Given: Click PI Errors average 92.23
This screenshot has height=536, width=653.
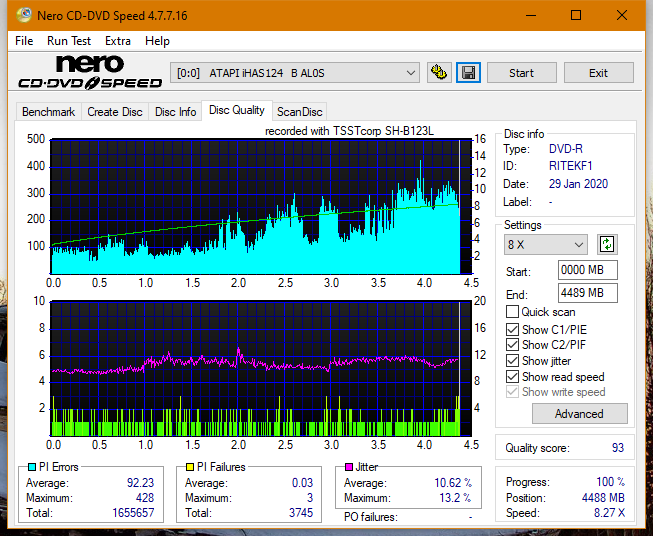Looking at the screenshot, I should pyautogui.click(x=140, y=483).
